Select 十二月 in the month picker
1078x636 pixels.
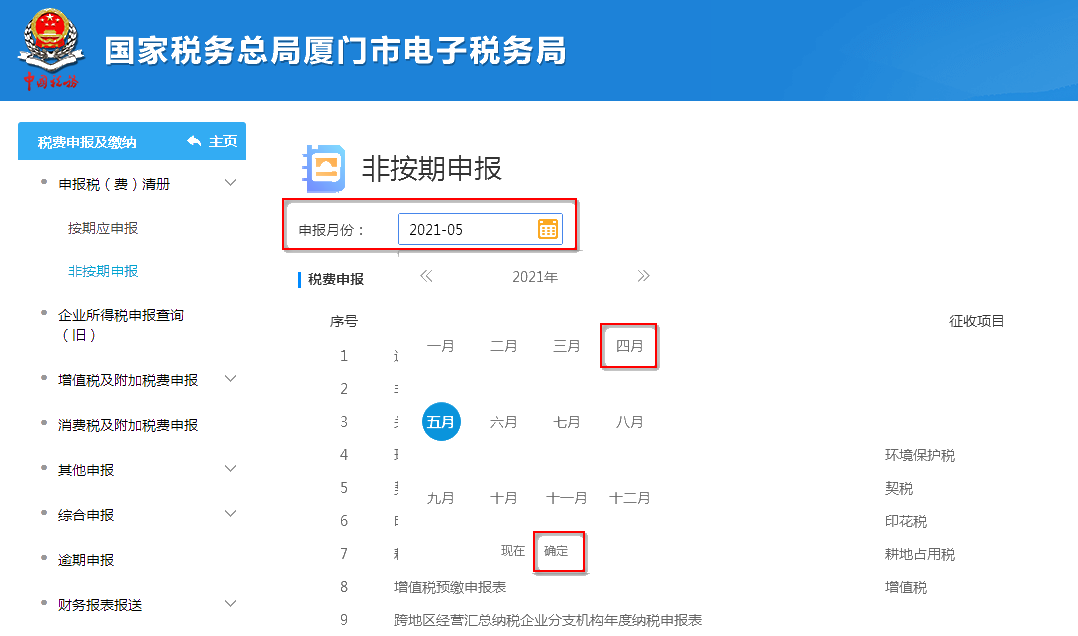[629, 498]
